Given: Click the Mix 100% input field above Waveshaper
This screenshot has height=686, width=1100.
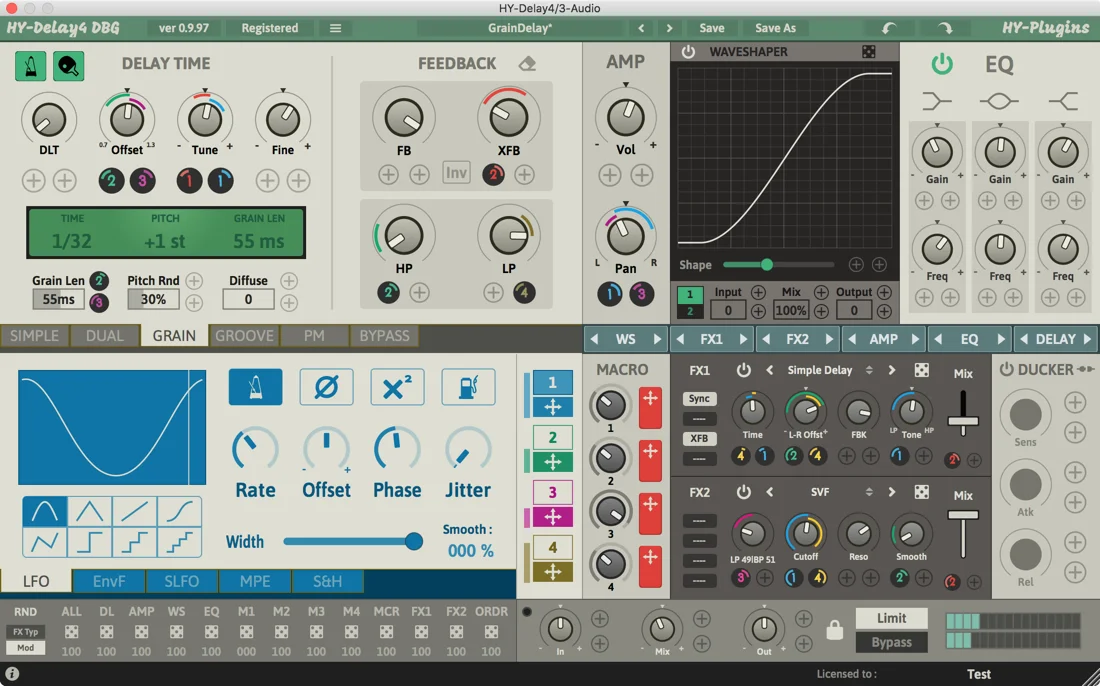Looking at the screenshot, I should pyautogui.click(x=791, y=310).
